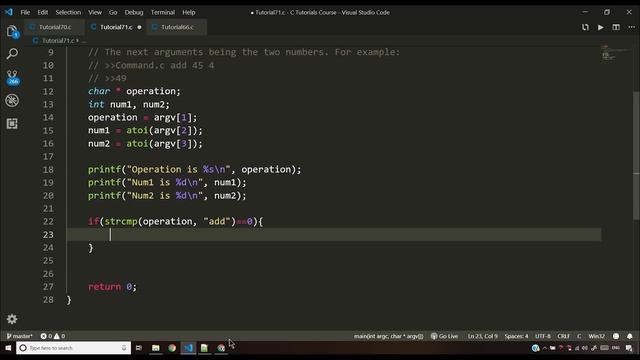This screenshot has width=640, height=360.
Task: Change indentation via Spaces: 4
Action: (x=516, y=336)
